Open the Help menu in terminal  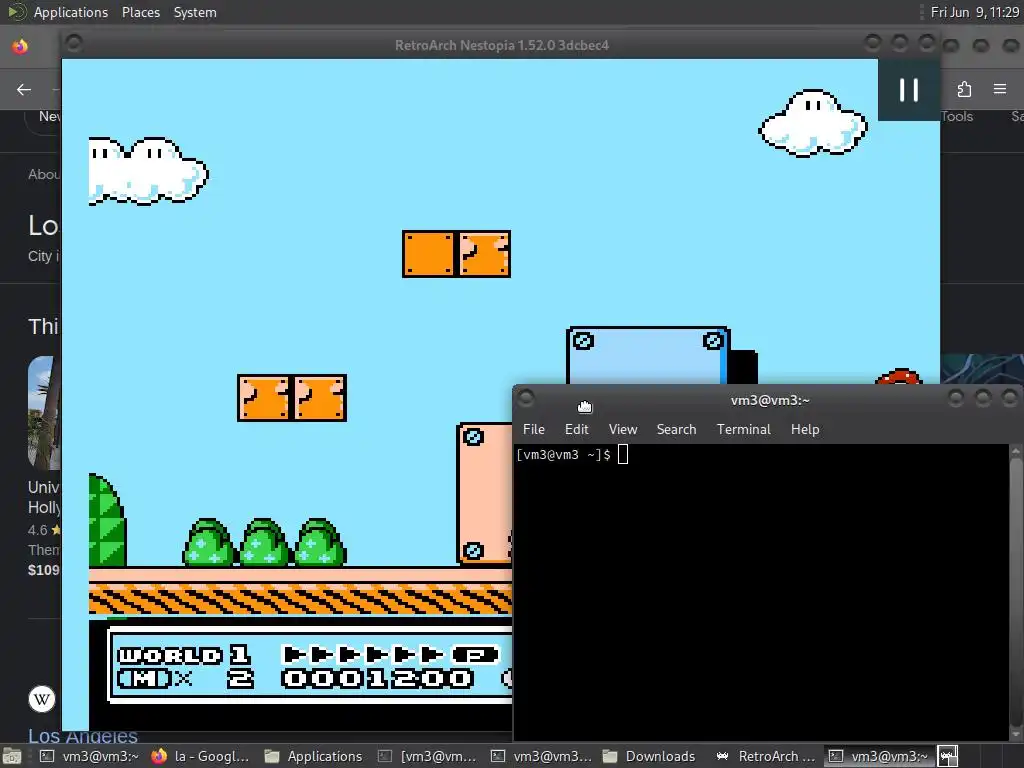point(805,429)
